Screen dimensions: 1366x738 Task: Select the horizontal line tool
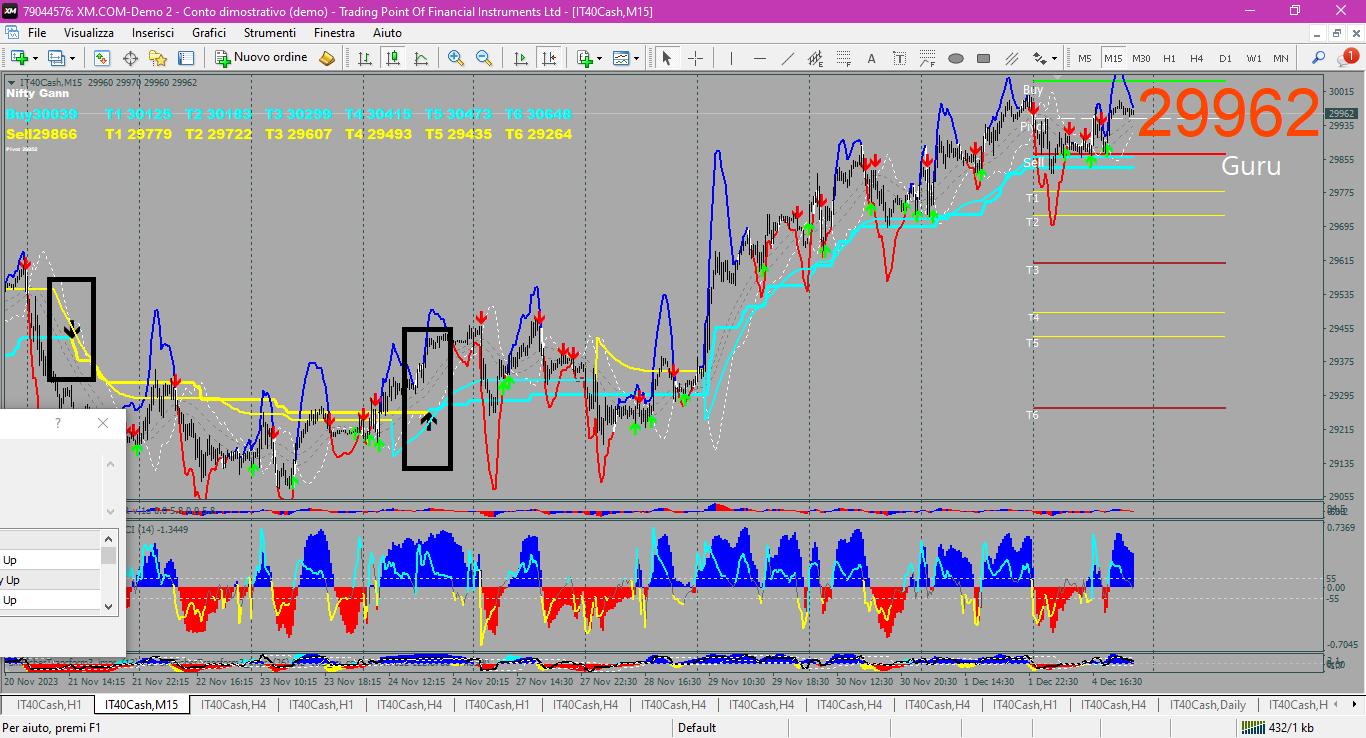tap(759, 58)
